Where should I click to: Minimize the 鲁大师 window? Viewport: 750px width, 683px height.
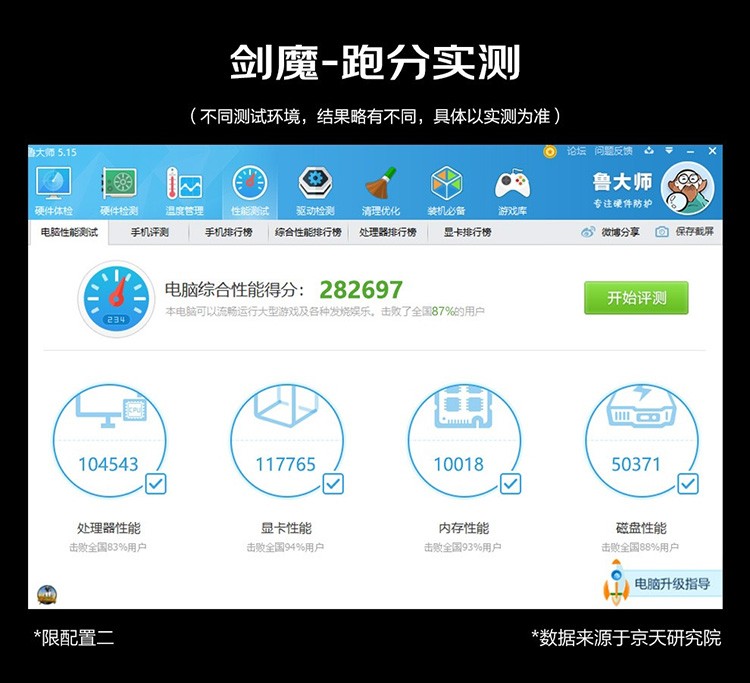pyautogui.click(x=690, y=151)
